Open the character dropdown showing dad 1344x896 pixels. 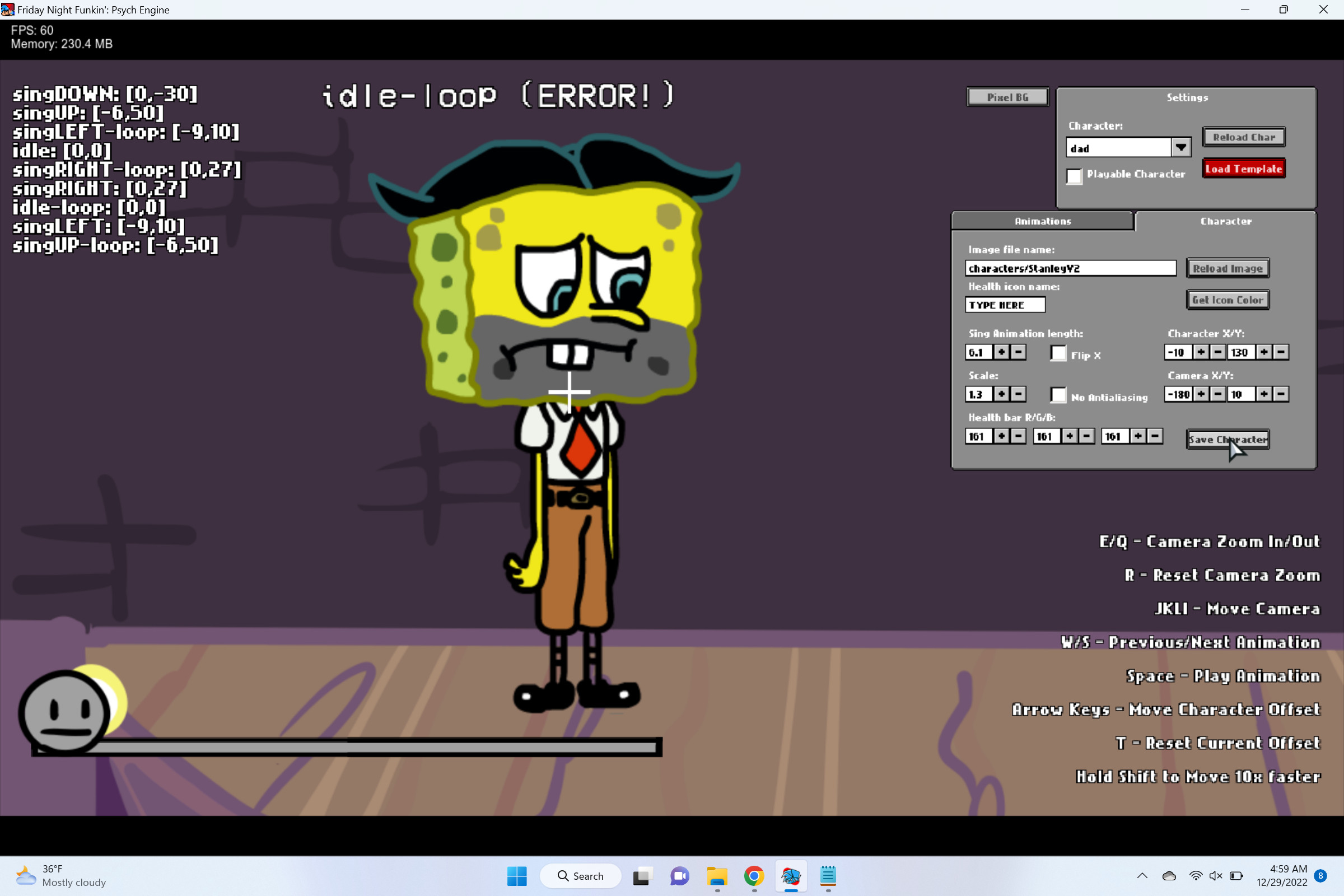click(x=1182, y=147)
